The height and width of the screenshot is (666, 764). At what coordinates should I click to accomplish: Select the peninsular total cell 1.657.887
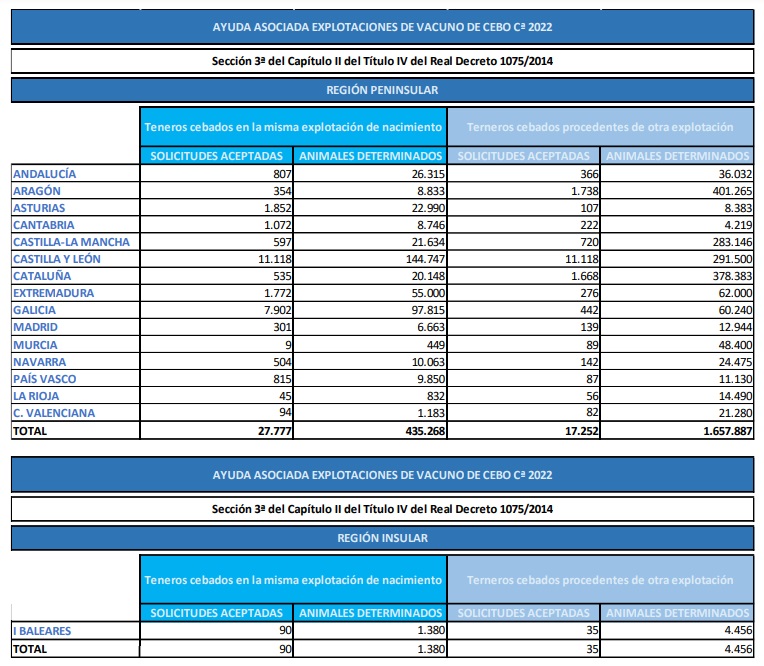click(720, 431)
